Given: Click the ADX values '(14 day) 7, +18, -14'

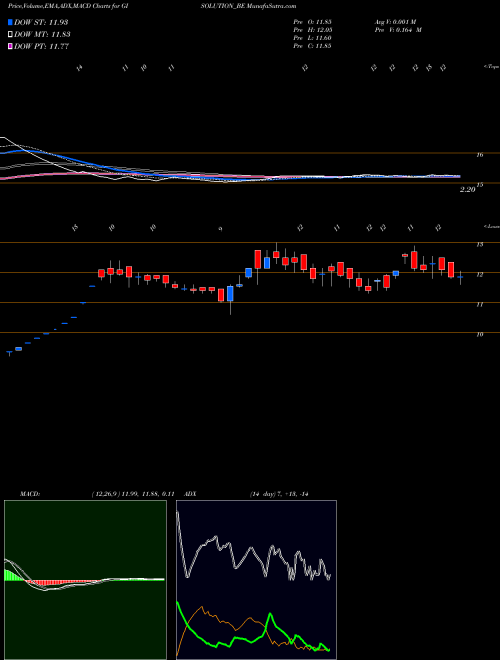Looking at the screenshot, I should click(x=279, y=494).
